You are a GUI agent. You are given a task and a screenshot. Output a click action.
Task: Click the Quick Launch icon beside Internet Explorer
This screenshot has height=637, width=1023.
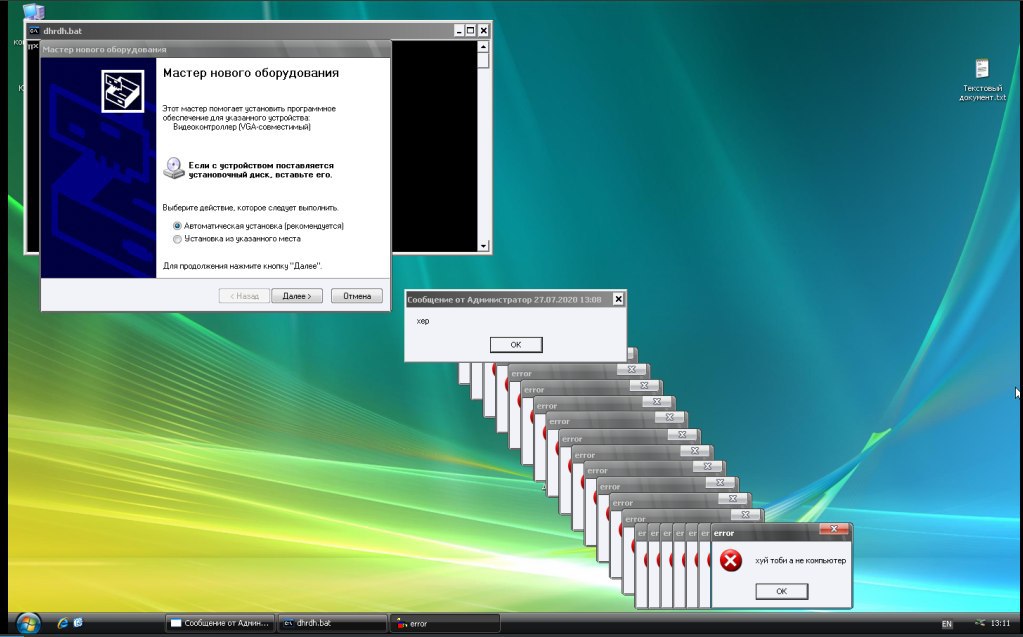78,623
